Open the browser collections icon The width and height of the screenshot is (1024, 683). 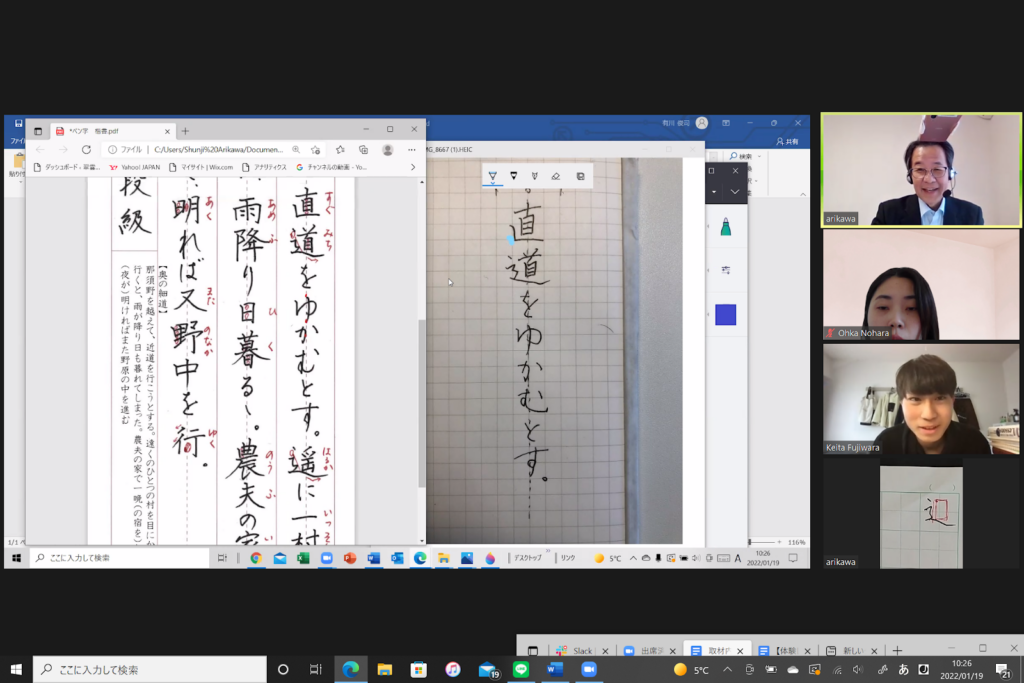click(x=364, y=149)
